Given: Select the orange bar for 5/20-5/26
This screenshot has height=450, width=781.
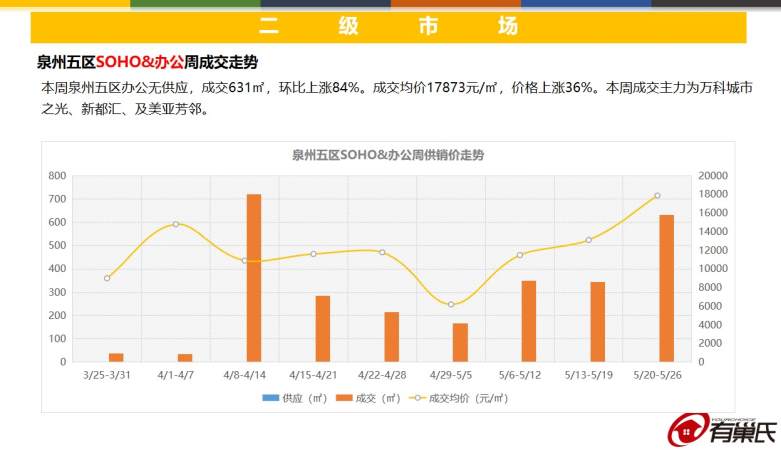Looking at the screenshot, I should 666,289.
